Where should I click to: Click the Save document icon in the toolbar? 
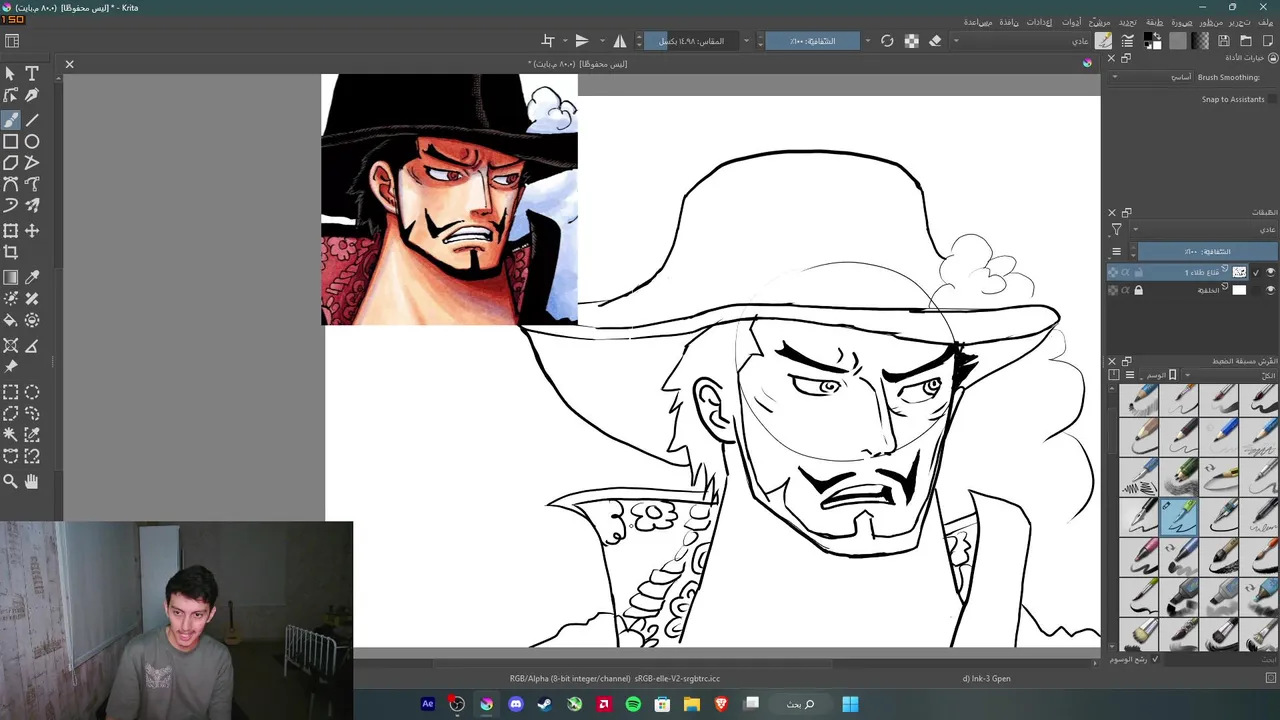tap(1223, 41)
